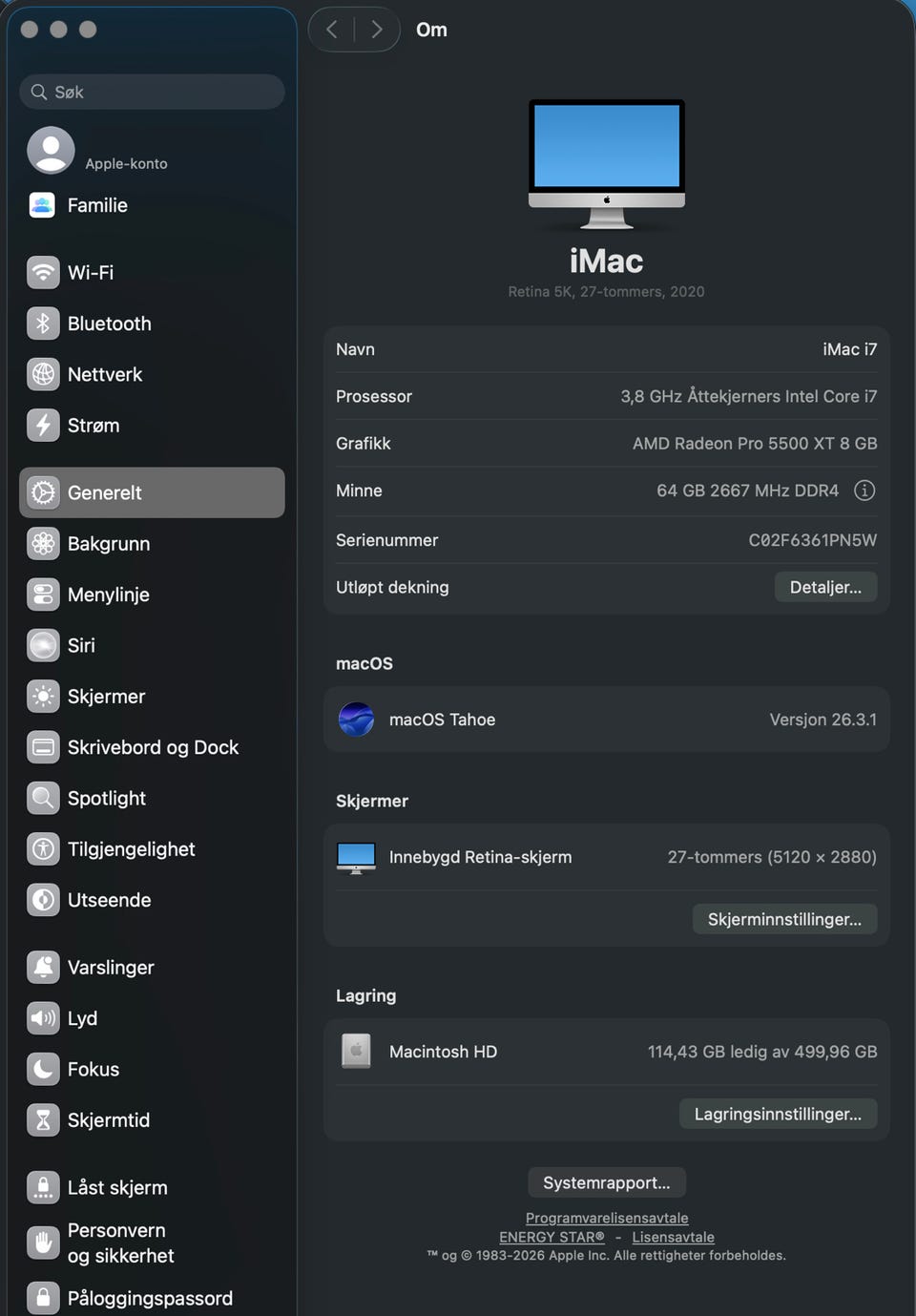Open the Lisensavtale link
Image resolution: width=916 pixels, height=1316 pixels.
pyautogui.click(x=673, y=1237)
